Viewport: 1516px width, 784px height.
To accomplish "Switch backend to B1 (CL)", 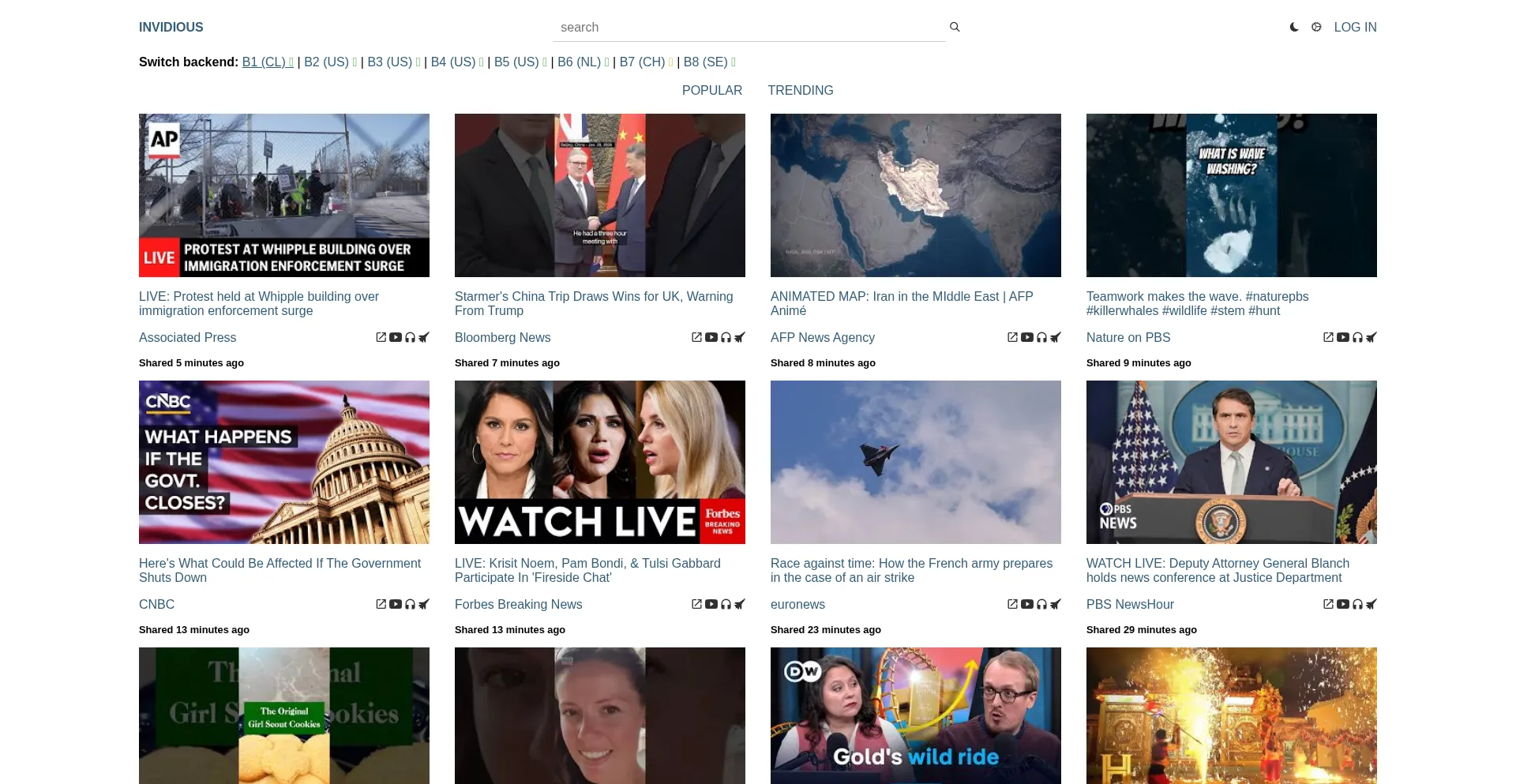I will (x=268, y=62).
